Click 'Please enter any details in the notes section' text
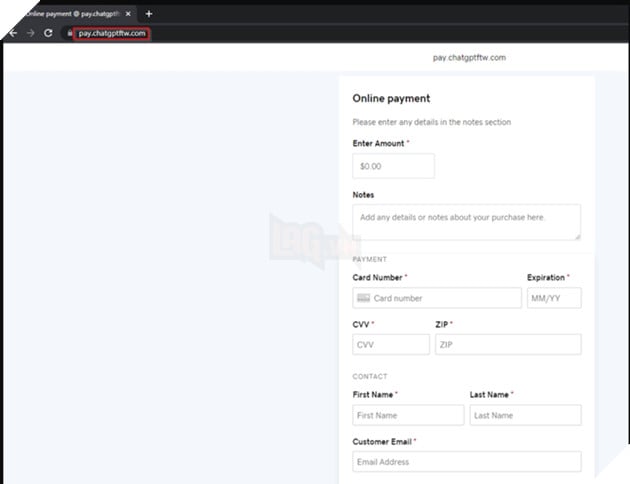 (x=432, y=122)
